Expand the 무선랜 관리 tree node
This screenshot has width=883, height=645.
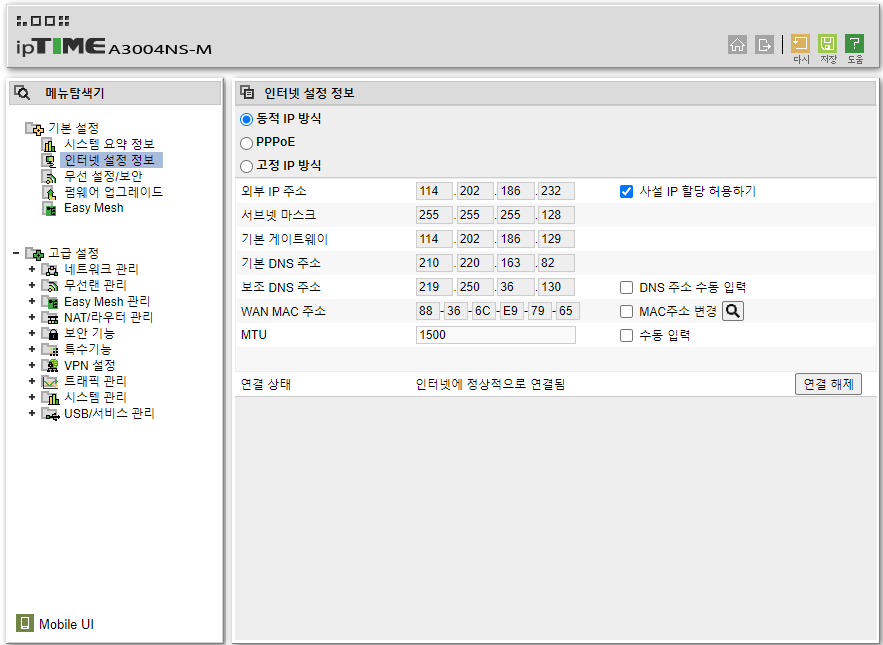32,285
